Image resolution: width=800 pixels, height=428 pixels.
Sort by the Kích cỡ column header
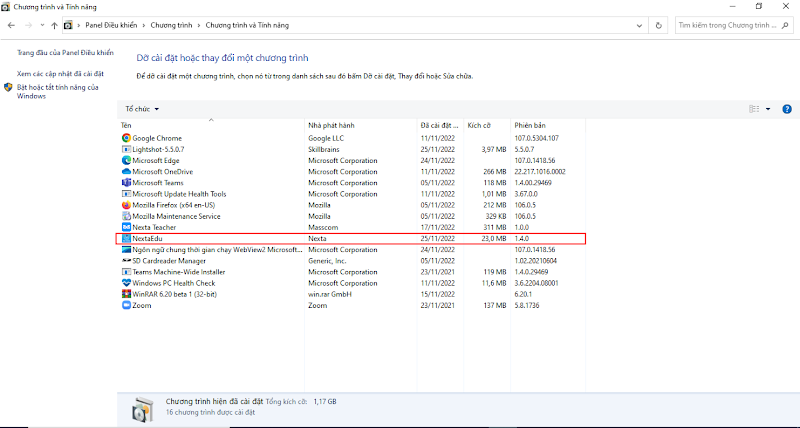click(480, 125)
